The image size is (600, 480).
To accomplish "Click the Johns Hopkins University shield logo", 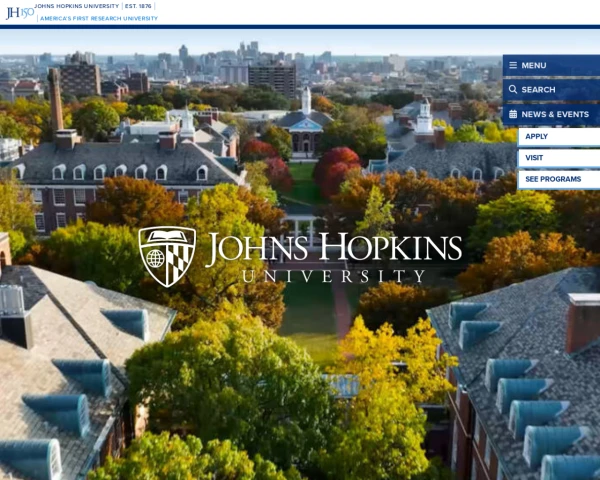I will point(167,256).
